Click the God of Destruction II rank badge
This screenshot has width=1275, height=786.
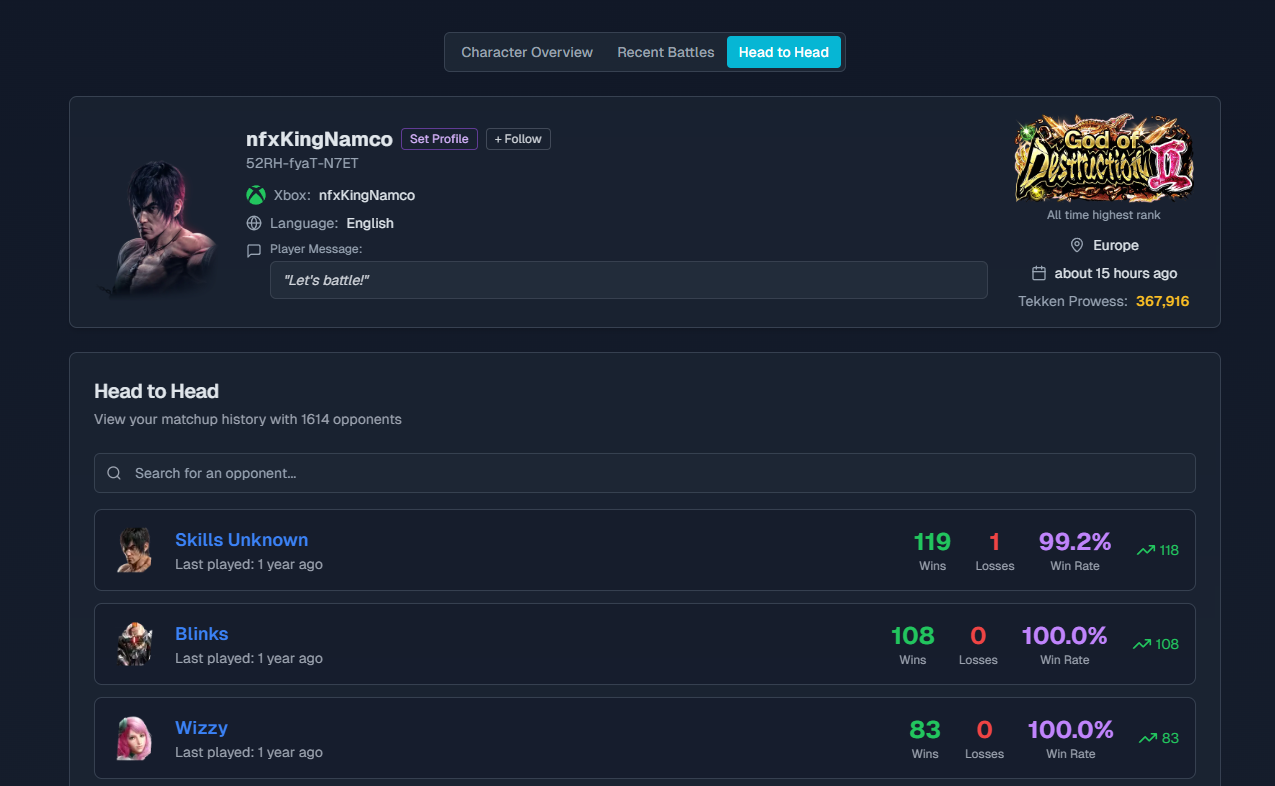pyautogui.click(x=1104, y=157)
